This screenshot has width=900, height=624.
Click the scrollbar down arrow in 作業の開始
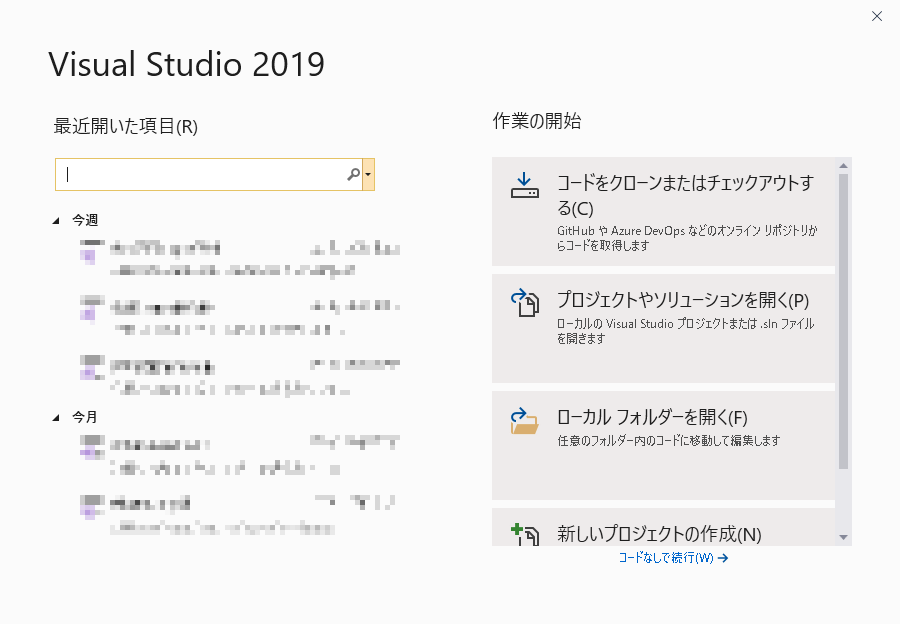[843, 538]
